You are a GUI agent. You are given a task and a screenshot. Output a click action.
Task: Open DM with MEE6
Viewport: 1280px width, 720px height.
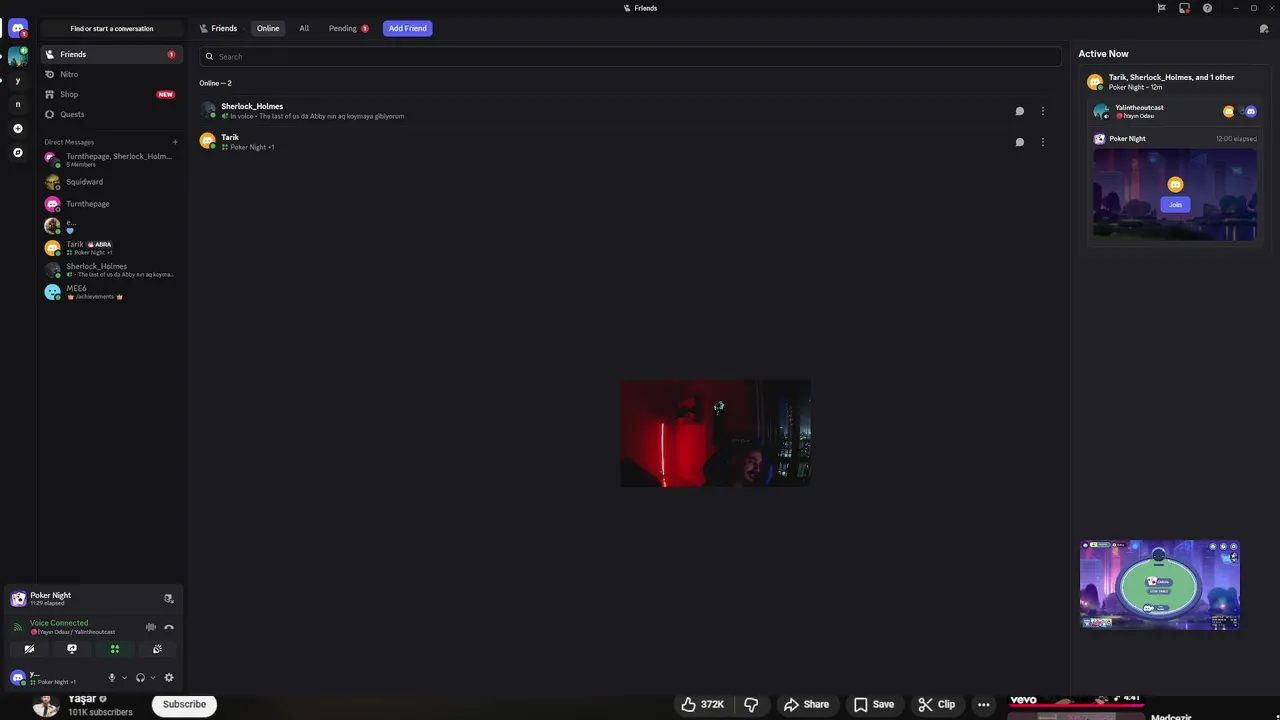[x=110, y=292]
